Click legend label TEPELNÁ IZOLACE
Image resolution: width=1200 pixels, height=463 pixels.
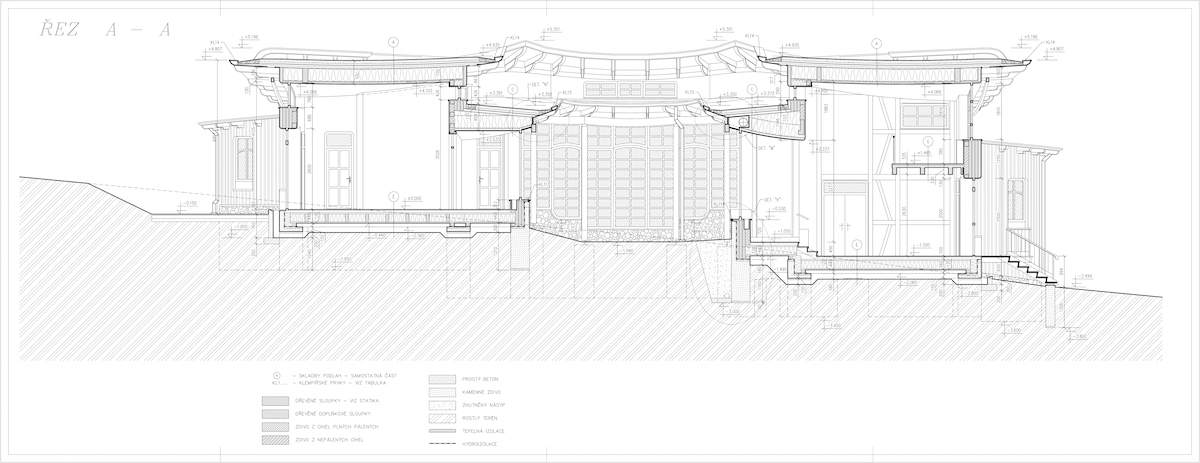click(483, 431)
